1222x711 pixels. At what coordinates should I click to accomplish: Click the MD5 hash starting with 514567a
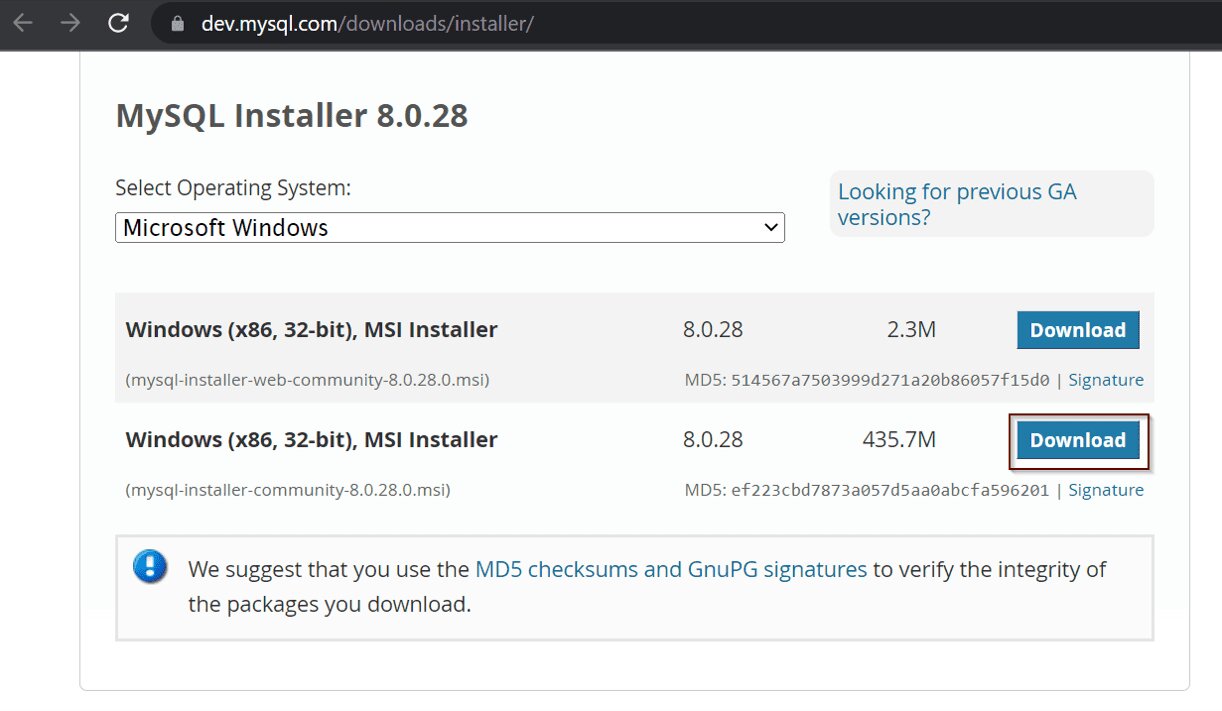coord(890,380)
